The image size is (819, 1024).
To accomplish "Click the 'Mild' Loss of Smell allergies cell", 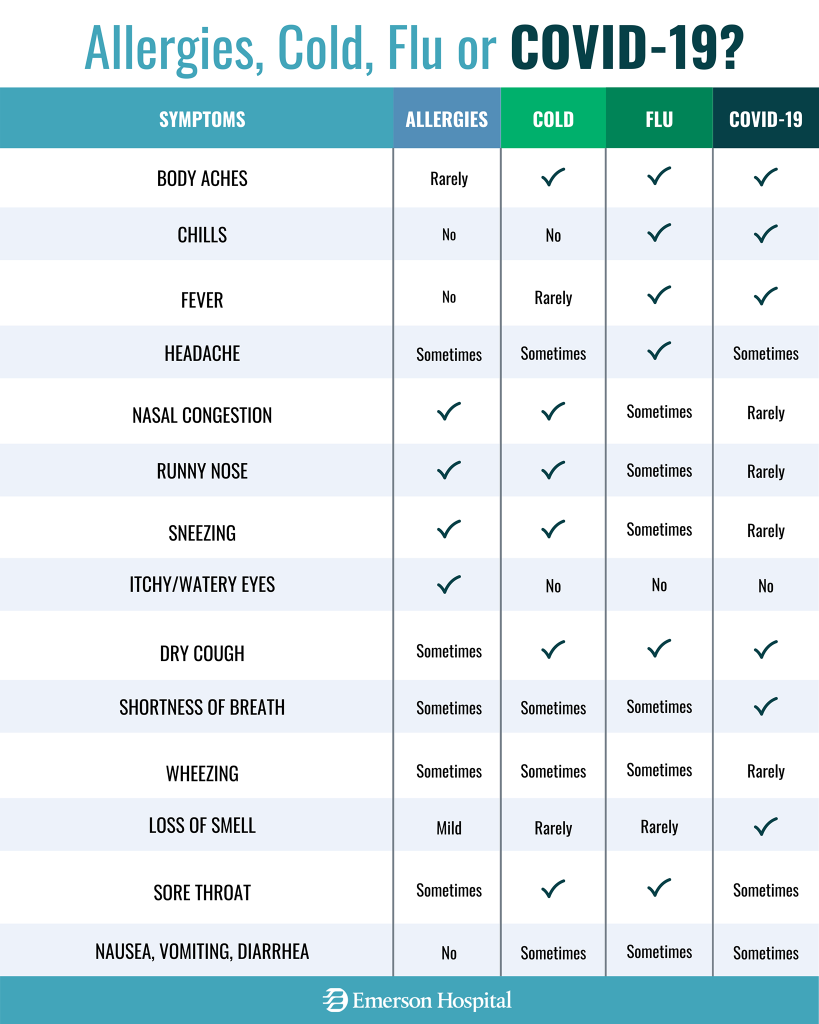I will coord(449,828).
